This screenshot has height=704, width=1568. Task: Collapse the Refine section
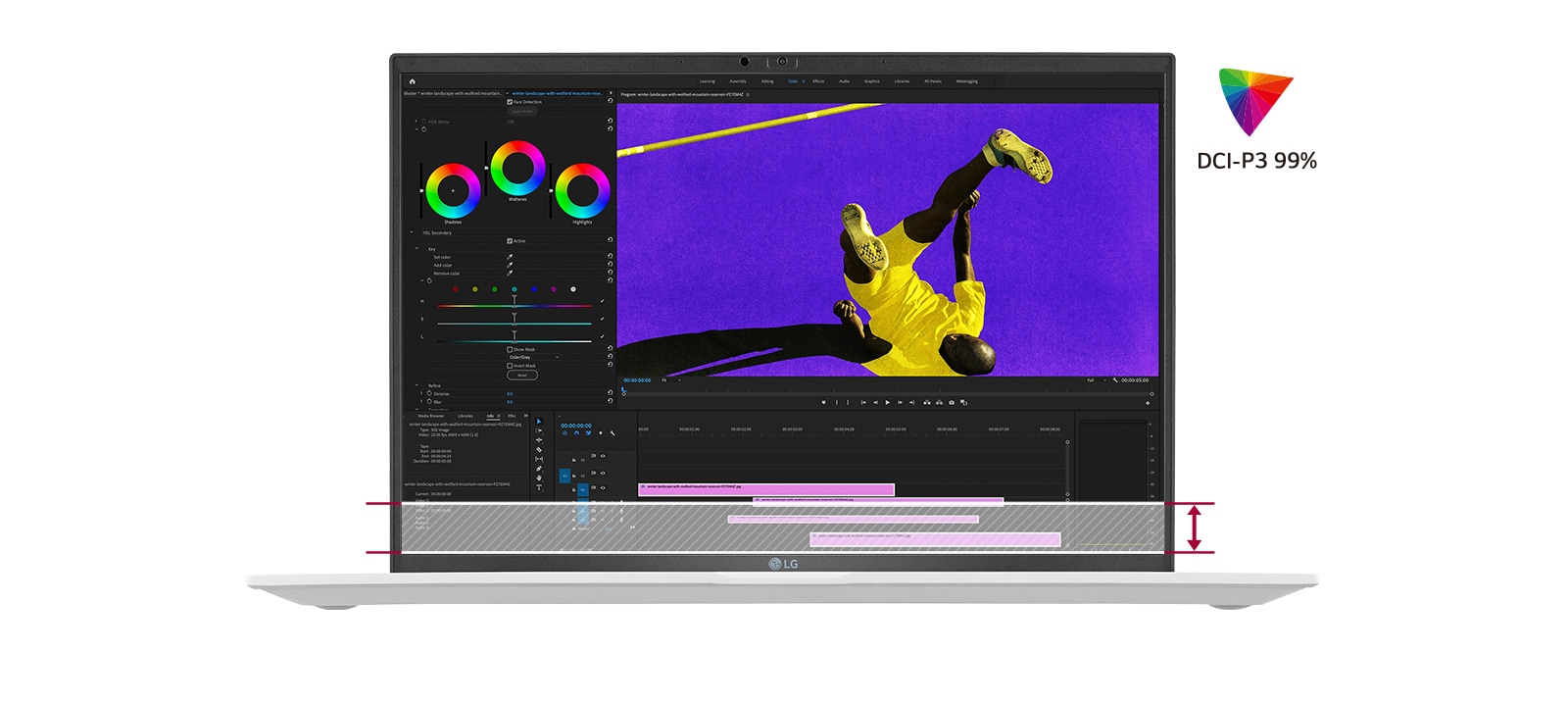point(416,385)
